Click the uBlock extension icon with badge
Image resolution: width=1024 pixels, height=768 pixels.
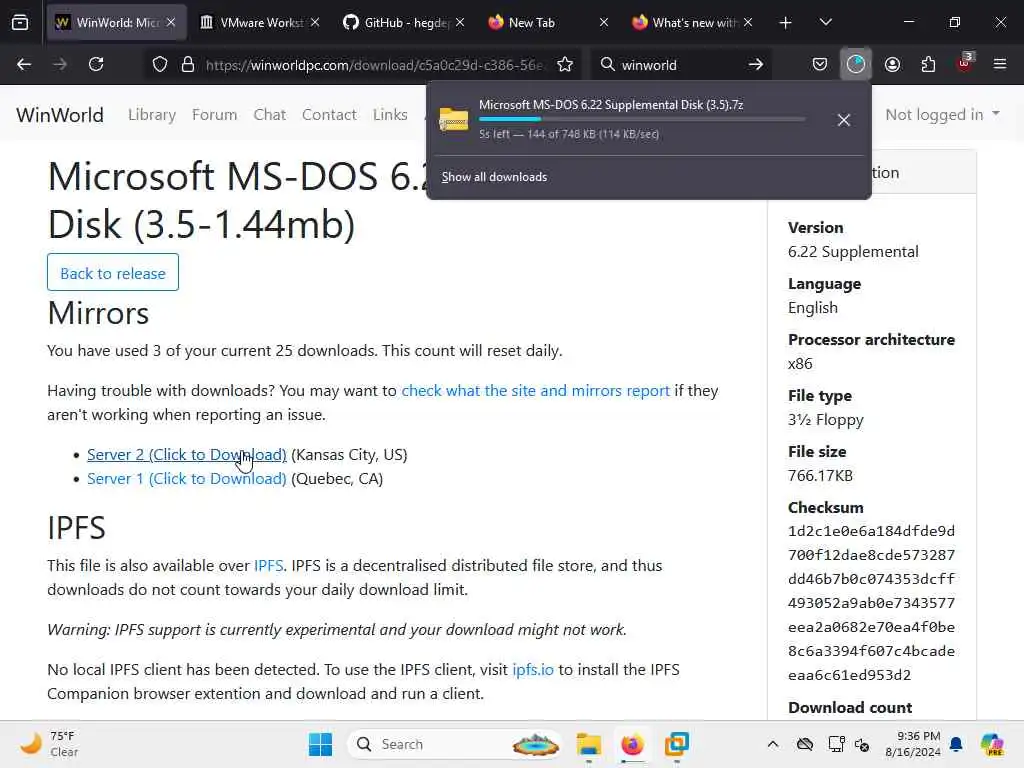965,63
